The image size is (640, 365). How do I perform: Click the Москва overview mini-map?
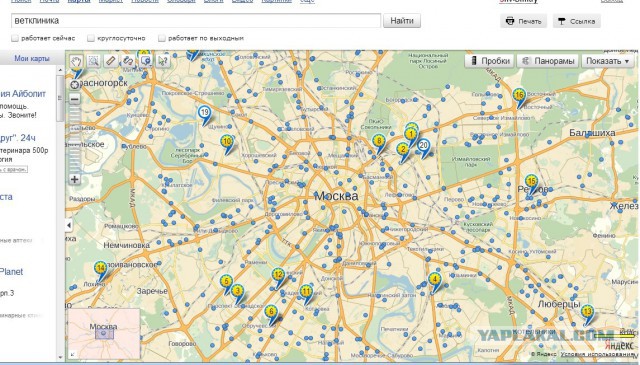[x=104, y=334]
